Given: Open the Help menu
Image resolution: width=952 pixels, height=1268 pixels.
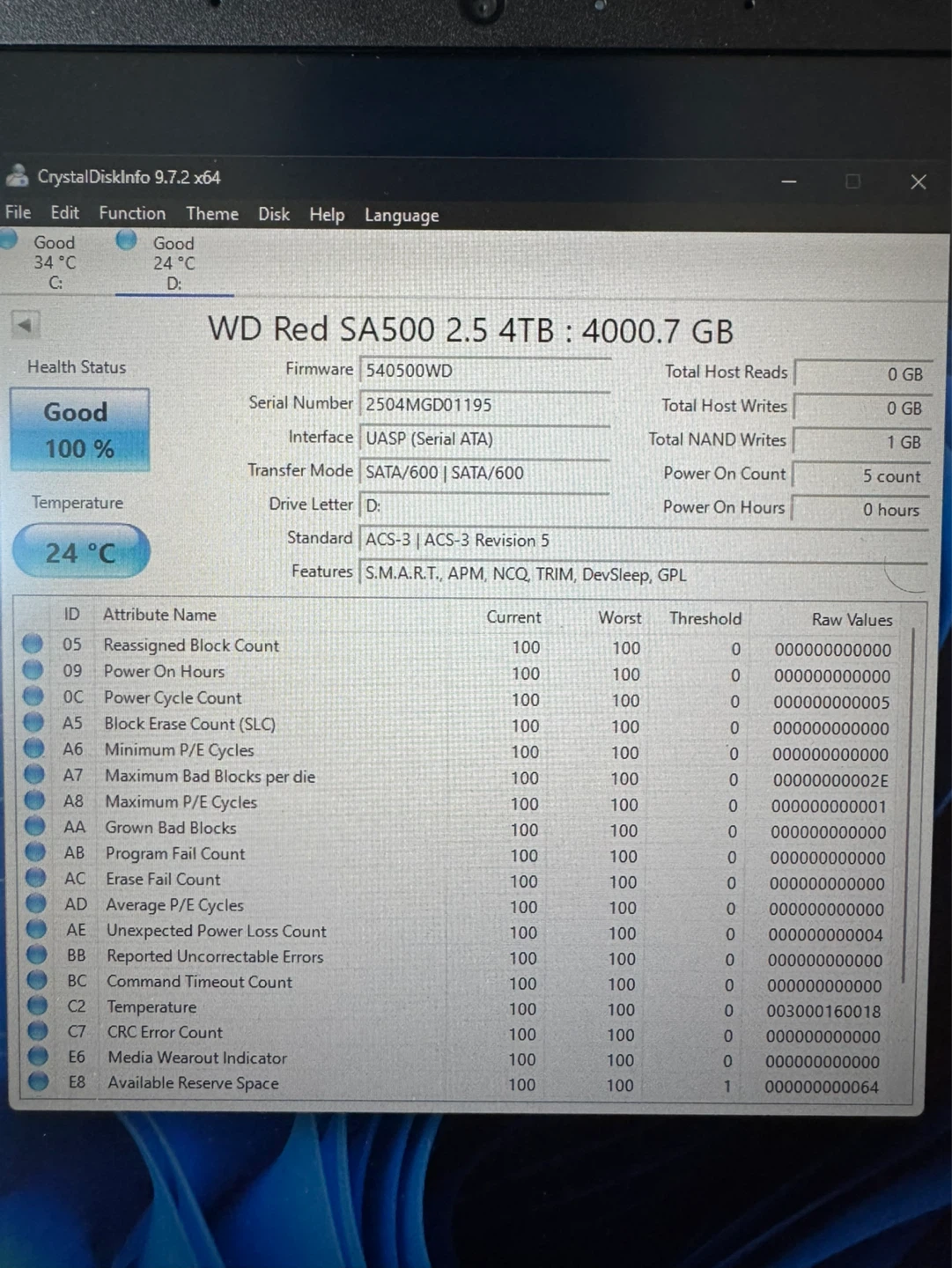Looking at the screenshot, I should pyautogui.click(x=327, y=215).
